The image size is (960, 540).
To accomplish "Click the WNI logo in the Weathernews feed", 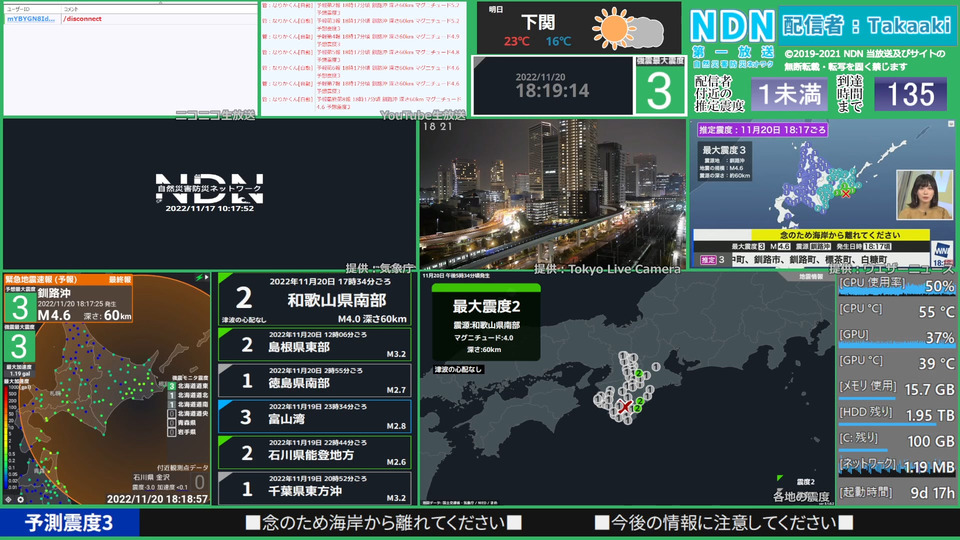I will point(942,253).
